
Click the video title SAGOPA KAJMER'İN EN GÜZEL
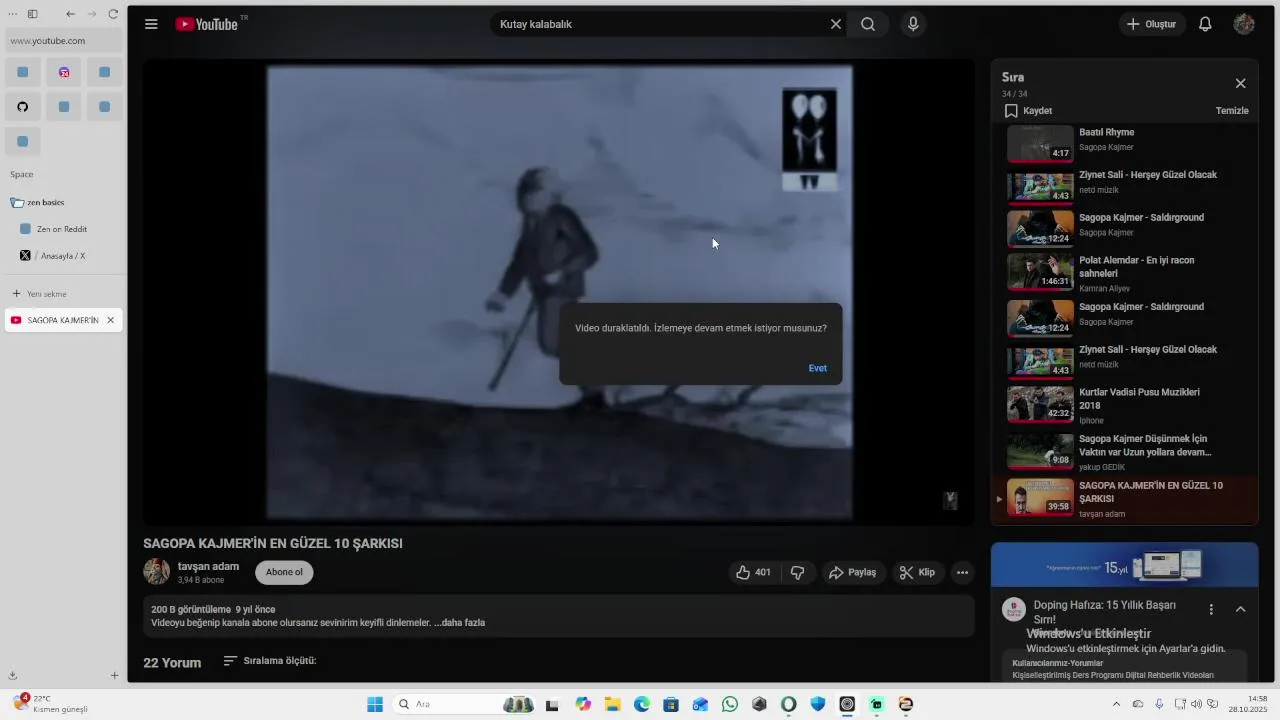pos(273,543)
